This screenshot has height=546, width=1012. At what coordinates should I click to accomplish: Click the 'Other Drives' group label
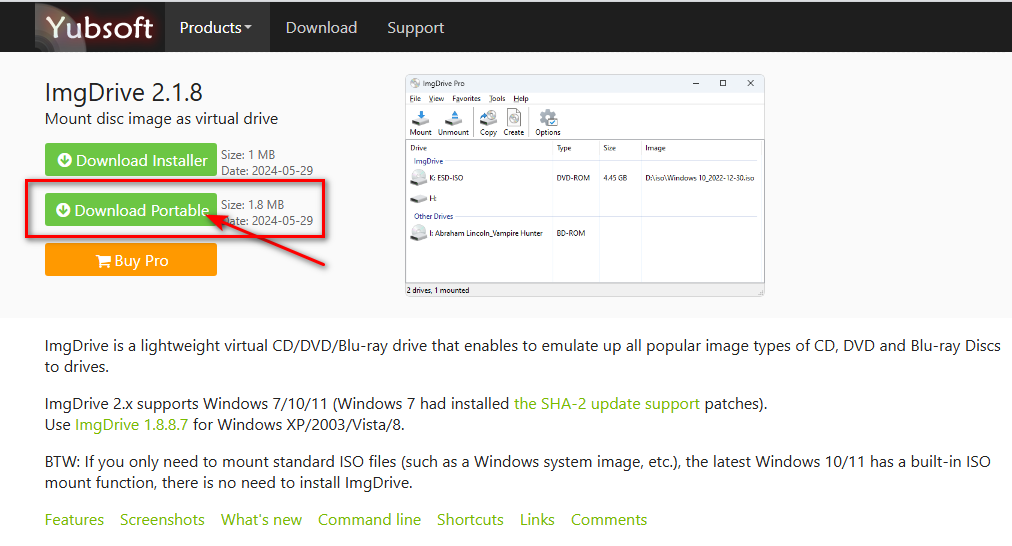[433, 216]
